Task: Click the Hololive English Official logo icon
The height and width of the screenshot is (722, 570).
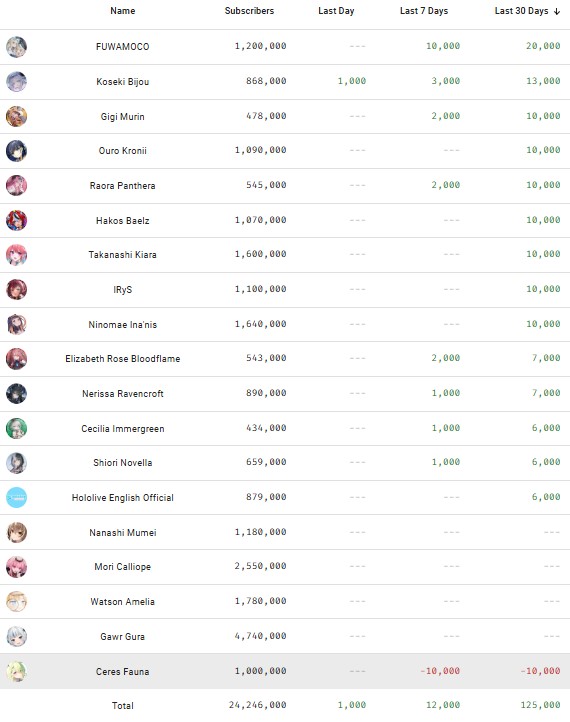Action: click(16, 498)
